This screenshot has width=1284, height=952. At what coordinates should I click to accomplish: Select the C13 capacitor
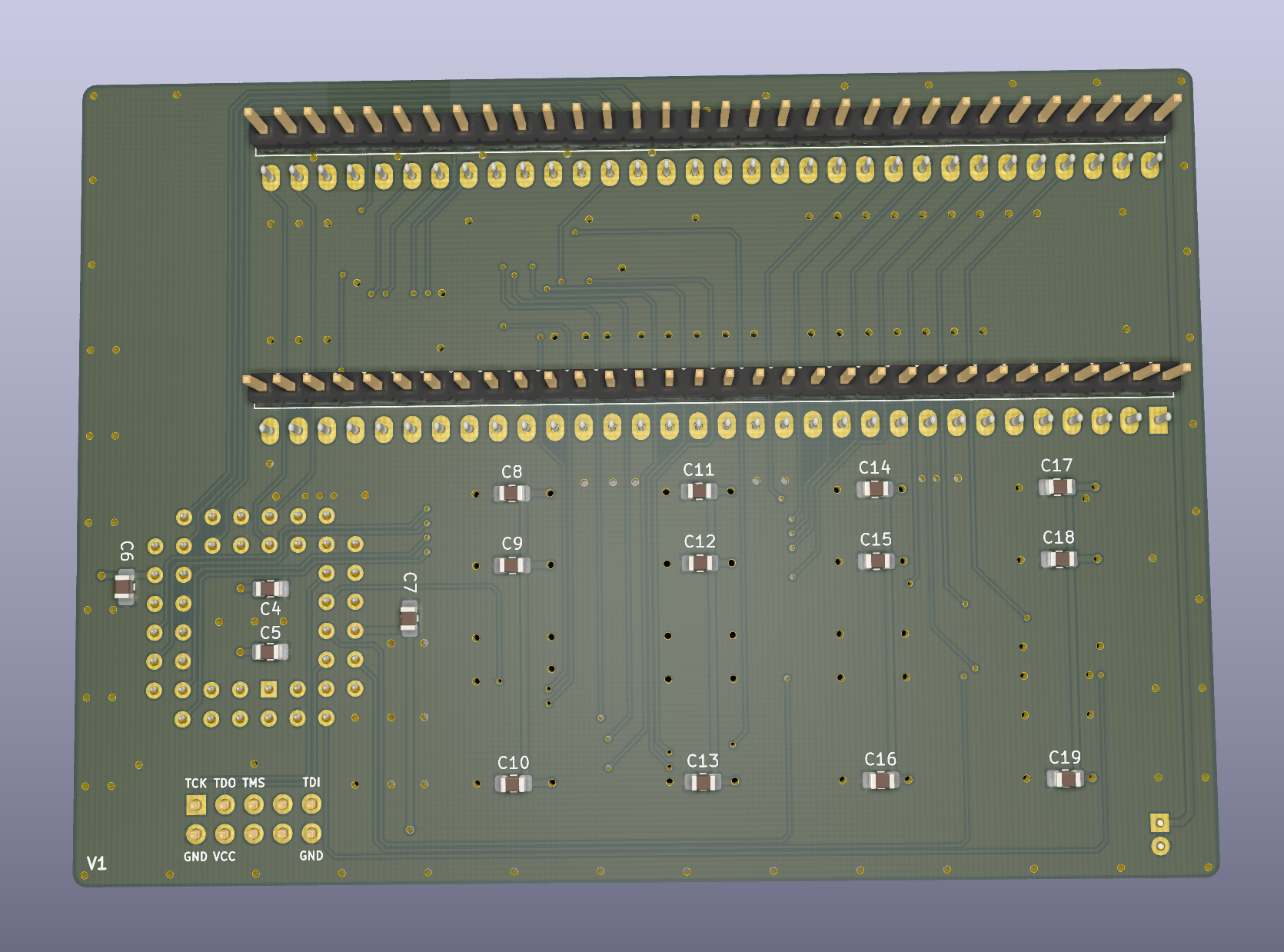tap(703, 782)
